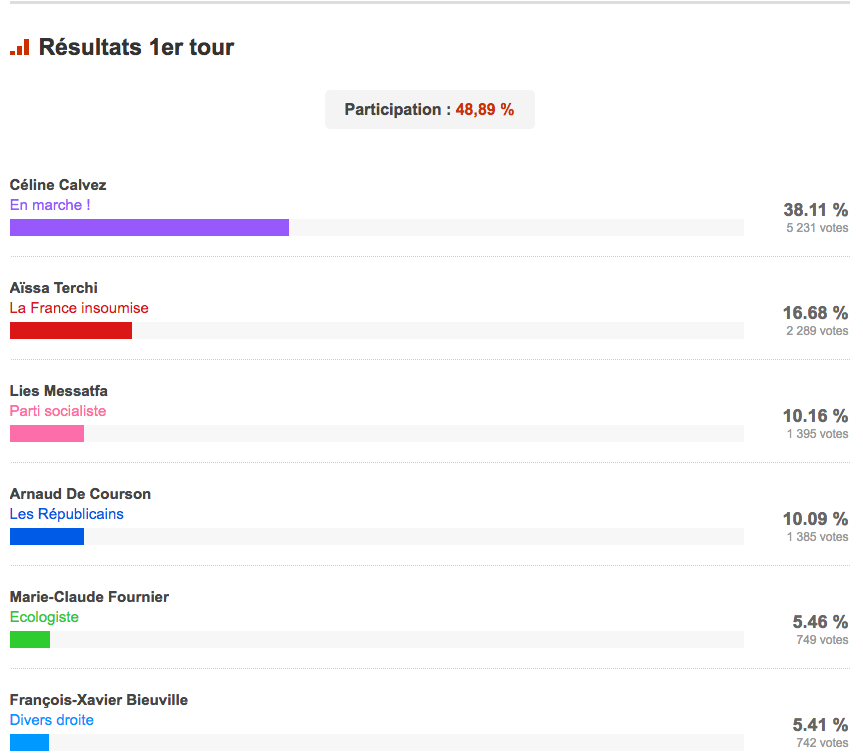
Task: Click the 38.11 % score figure
Action: 815,210
